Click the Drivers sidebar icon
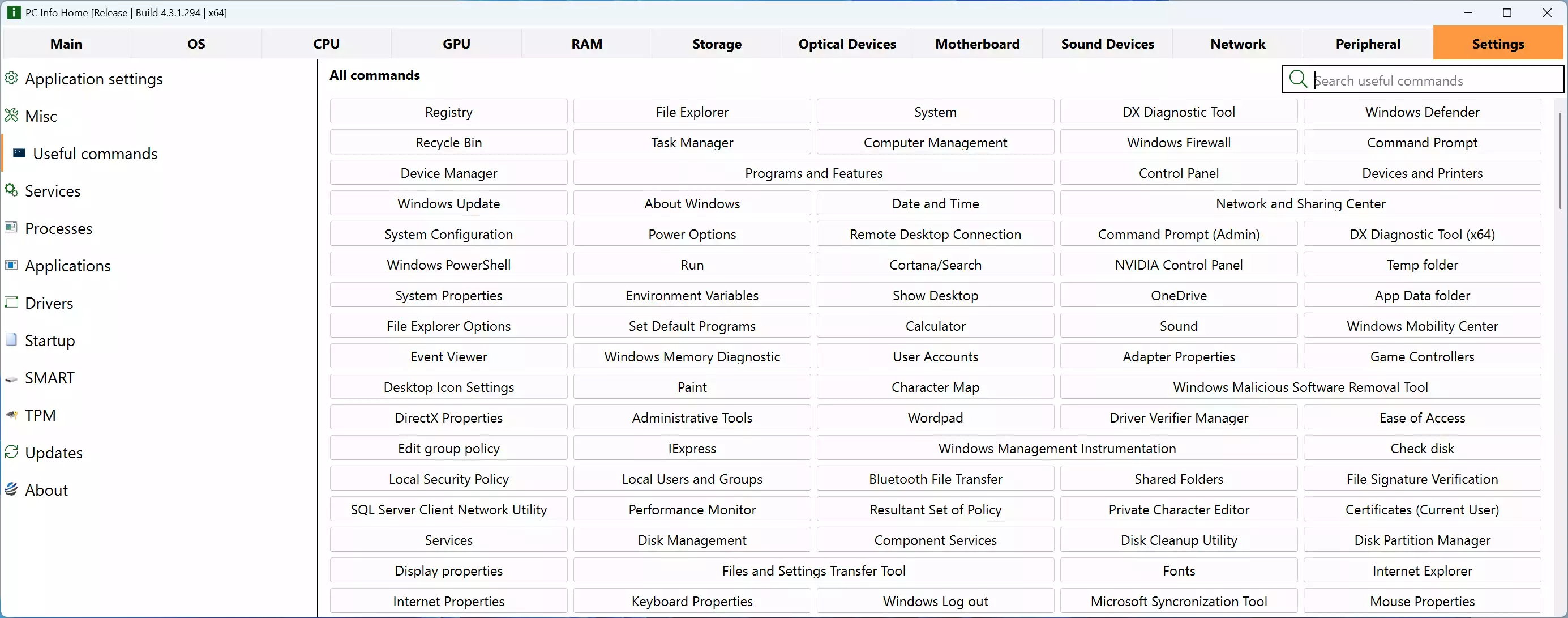The image size is (1568, 618). 11,302
